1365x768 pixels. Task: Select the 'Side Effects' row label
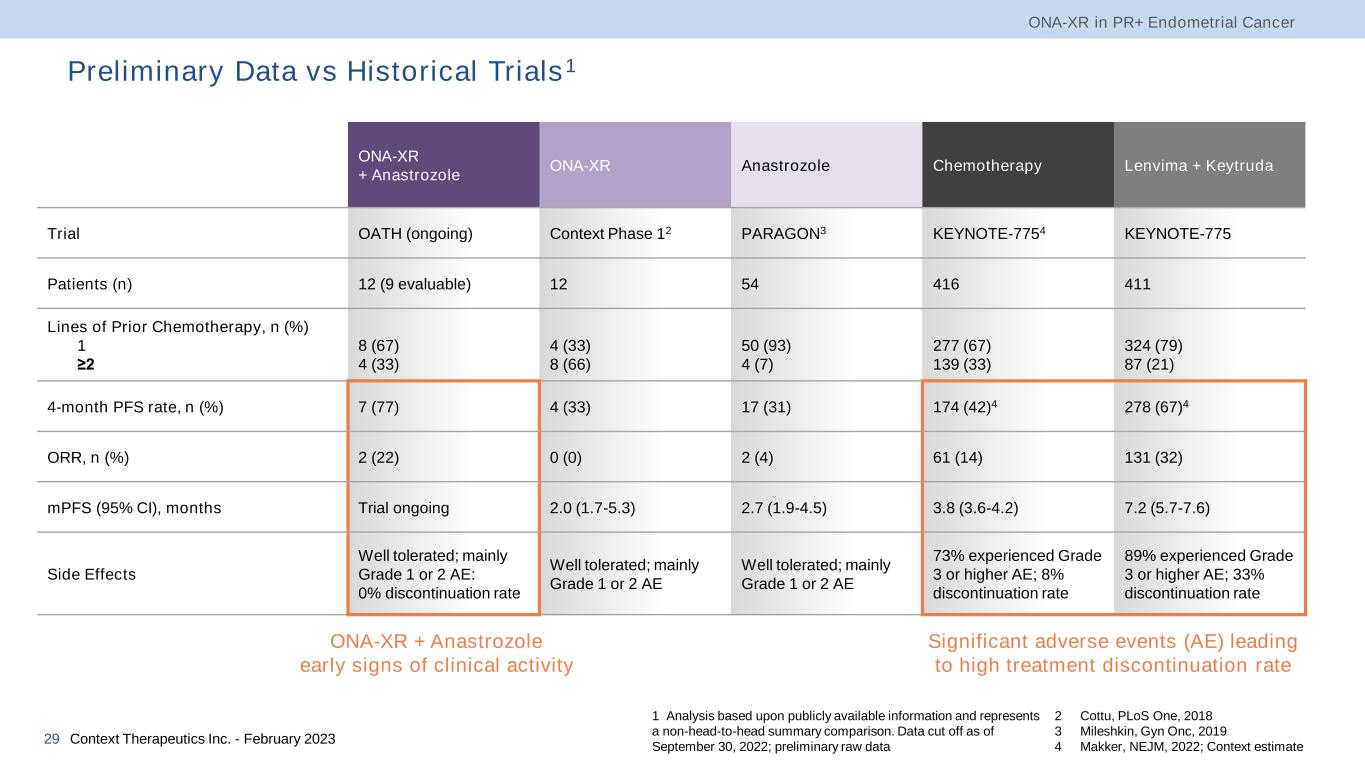click(x=92, y=574)
